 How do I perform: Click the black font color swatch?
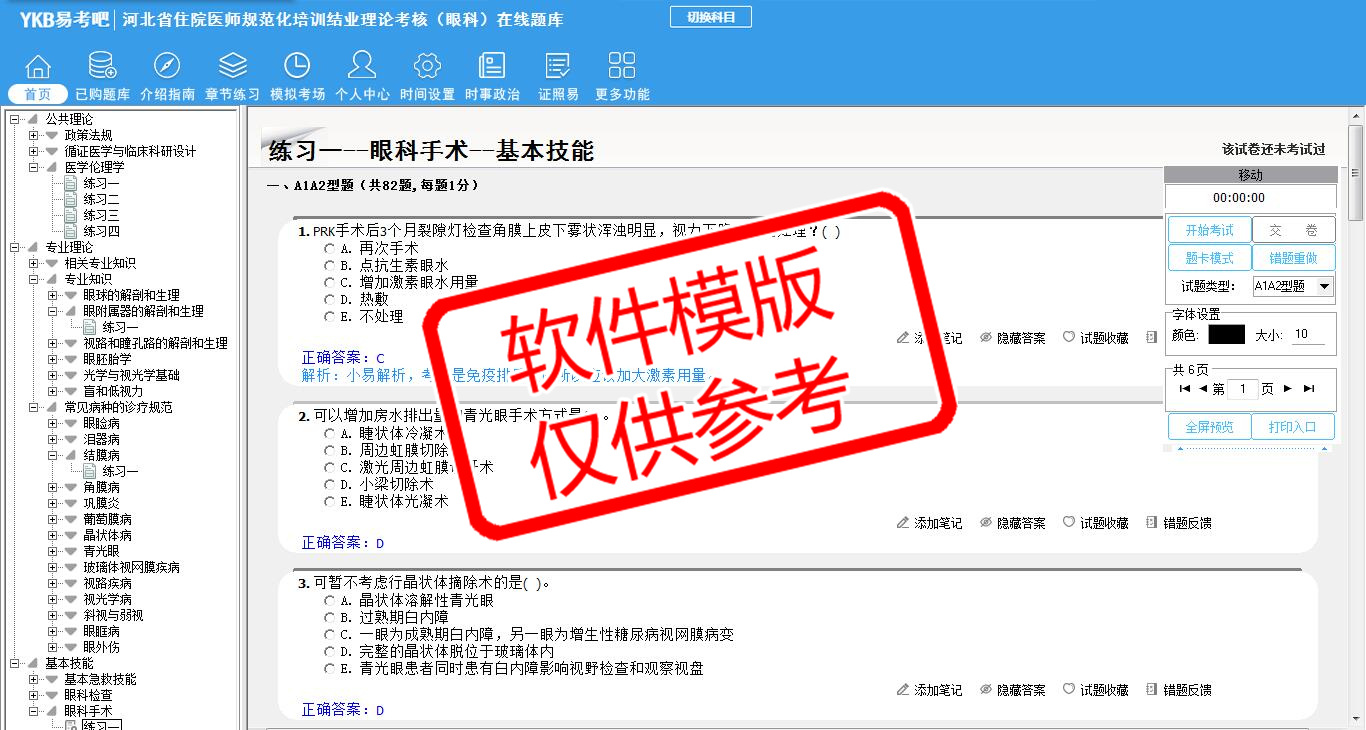pos(1226,335)
